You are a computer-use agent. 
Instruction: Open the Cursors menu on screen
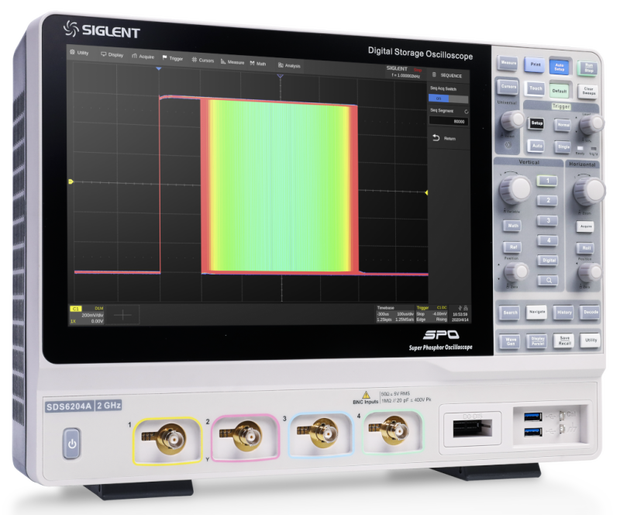click(x=203, y=60)
